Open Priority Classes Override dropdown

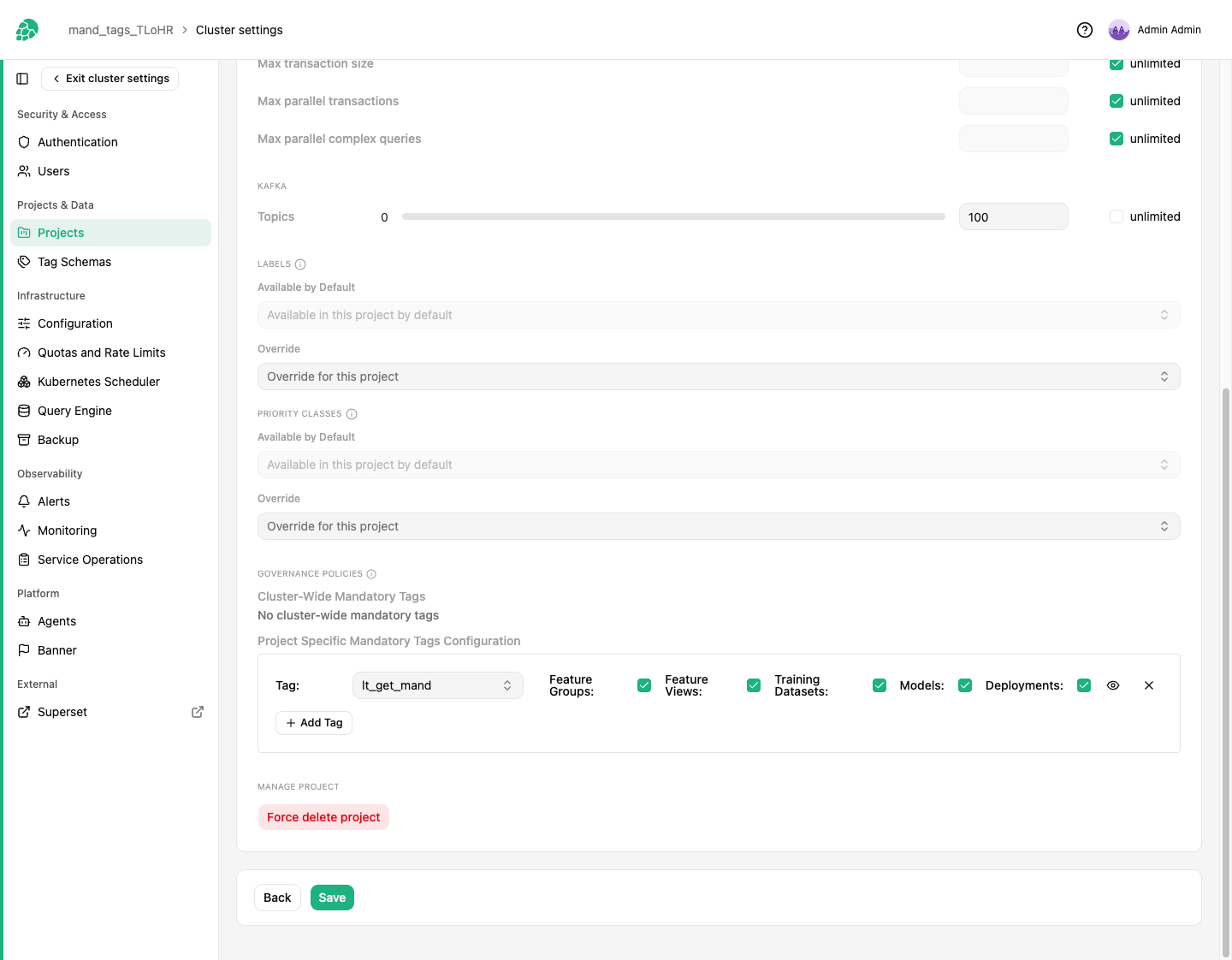719,526
